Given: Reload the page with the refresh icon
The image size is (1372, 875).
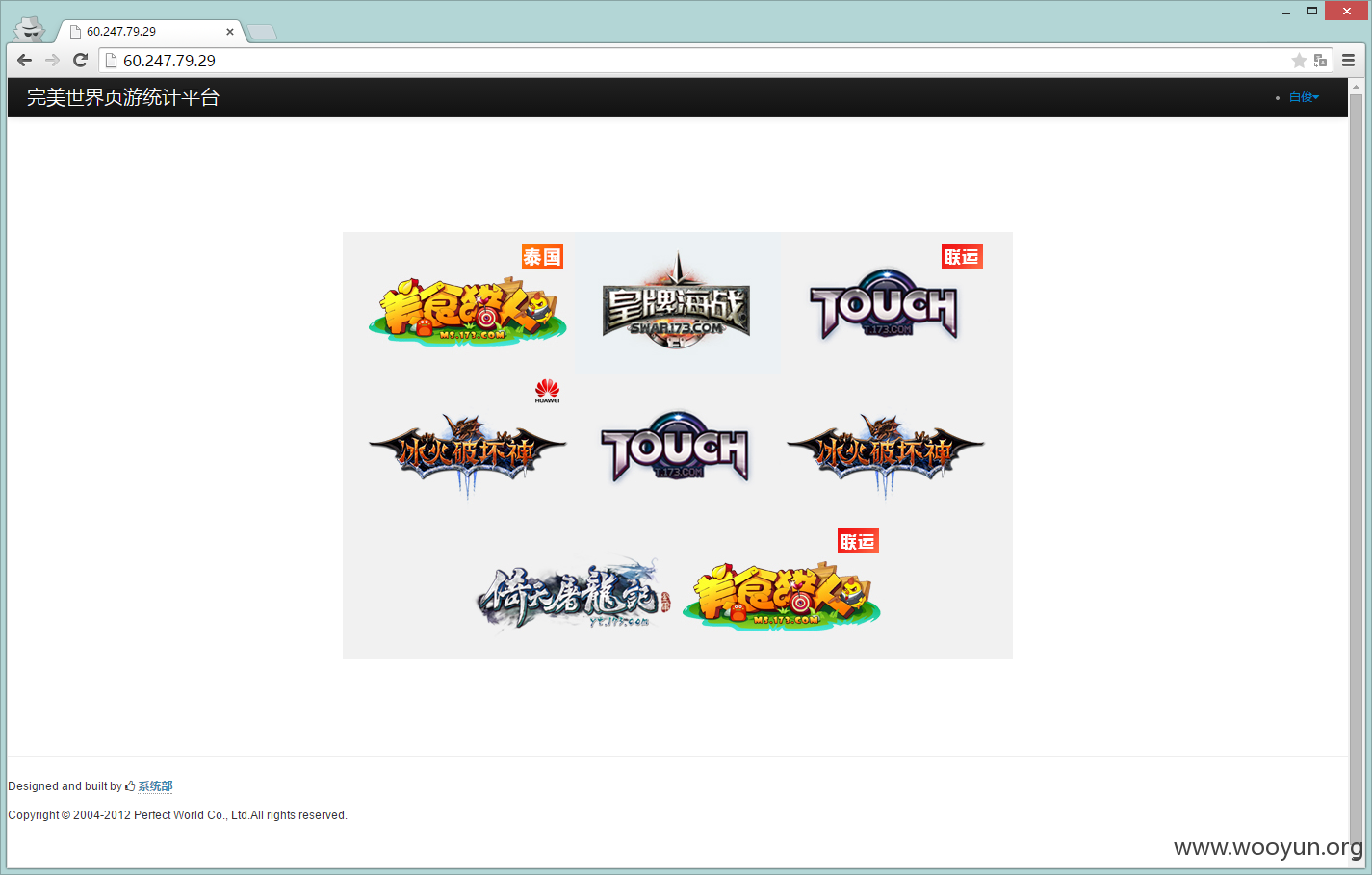Looking at the screenshot, I should [81, 60].
